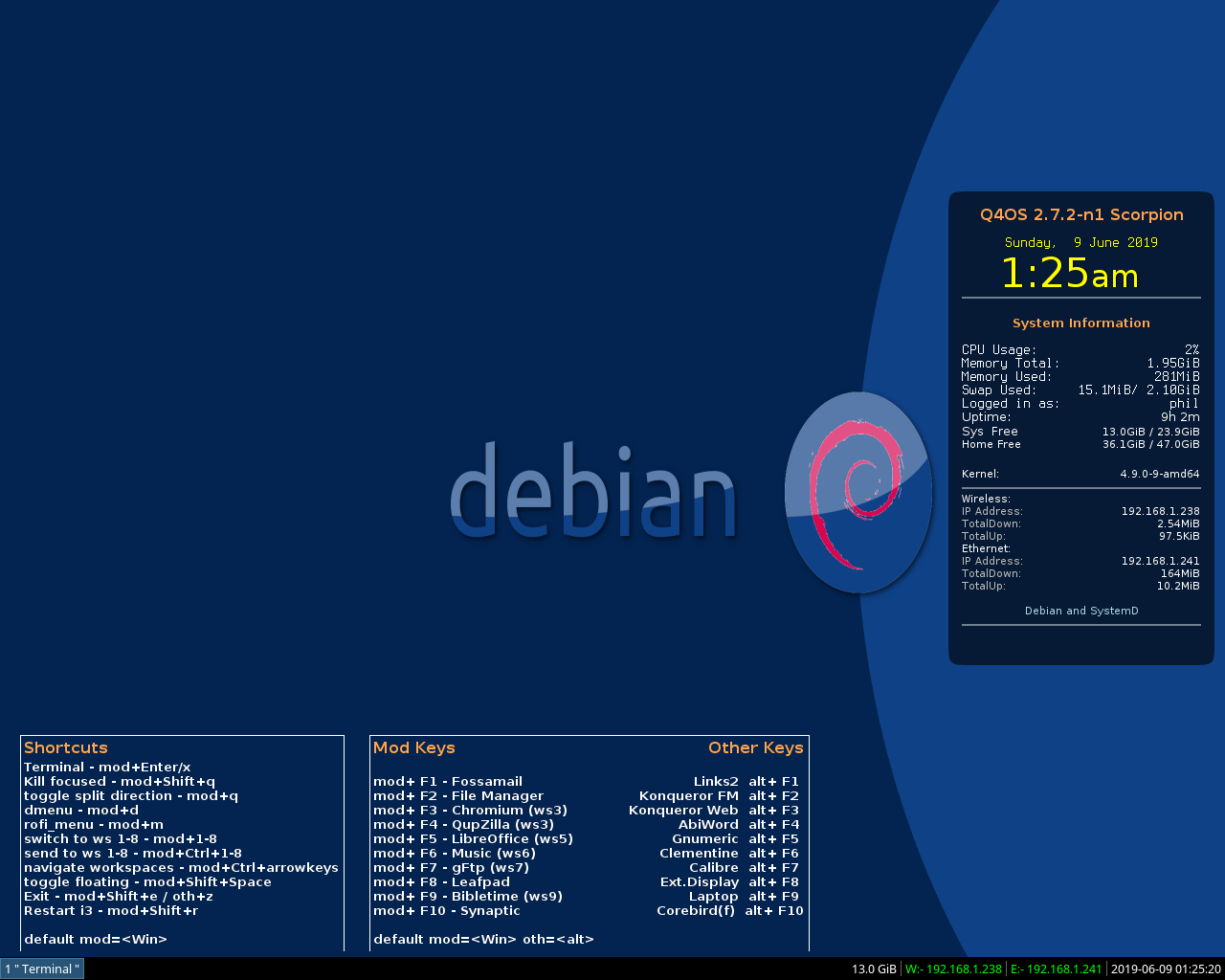Image resolution: width=1225 pixels, height=980 pixels.
Task: Click the Wireless section label
Action: (986, 499)
